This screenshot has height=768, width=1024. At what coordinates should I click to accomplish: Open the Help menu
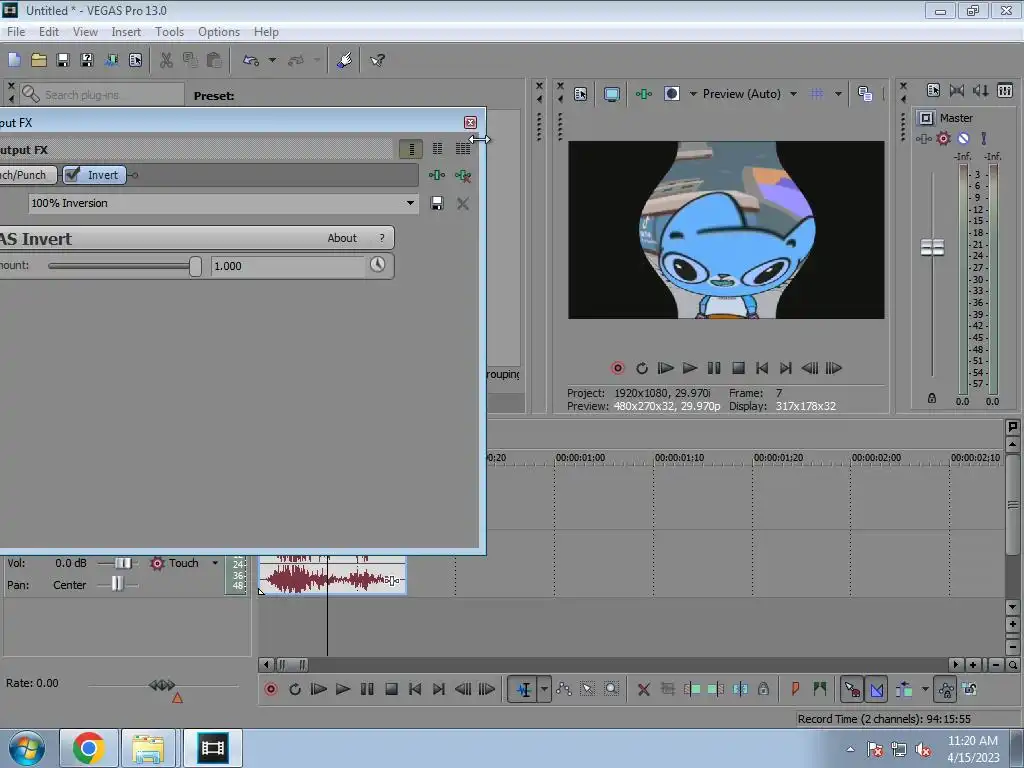(x=266, y=31)
